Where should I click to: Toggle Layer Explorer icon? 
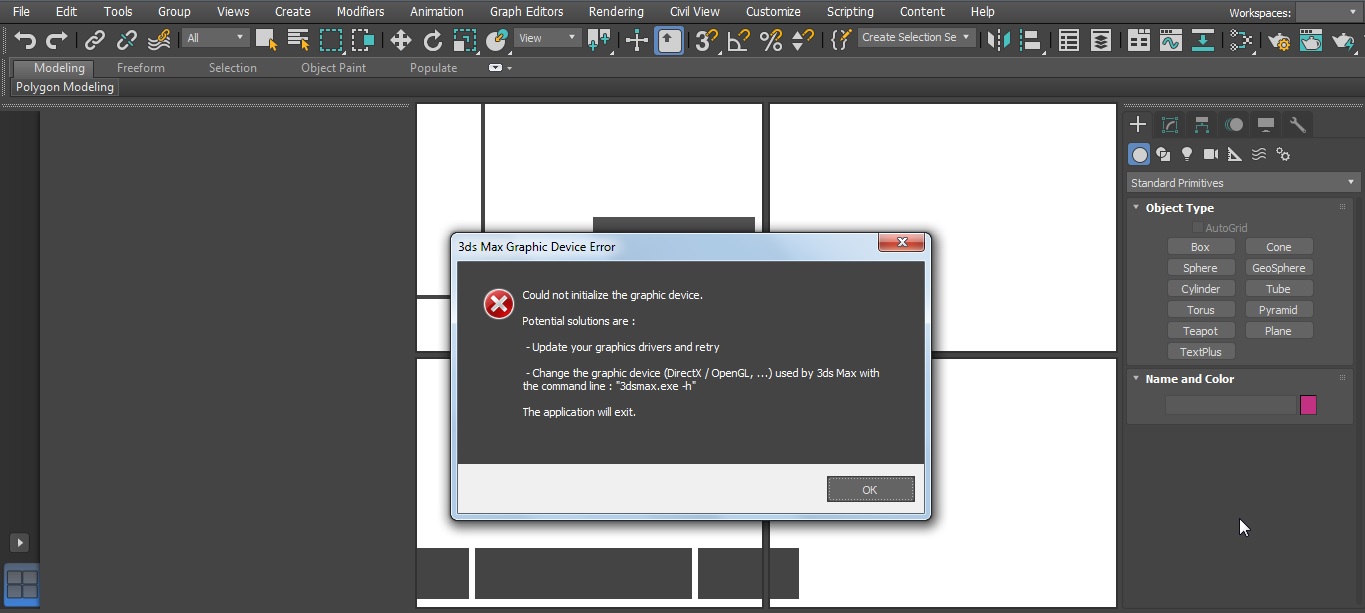1100,40
